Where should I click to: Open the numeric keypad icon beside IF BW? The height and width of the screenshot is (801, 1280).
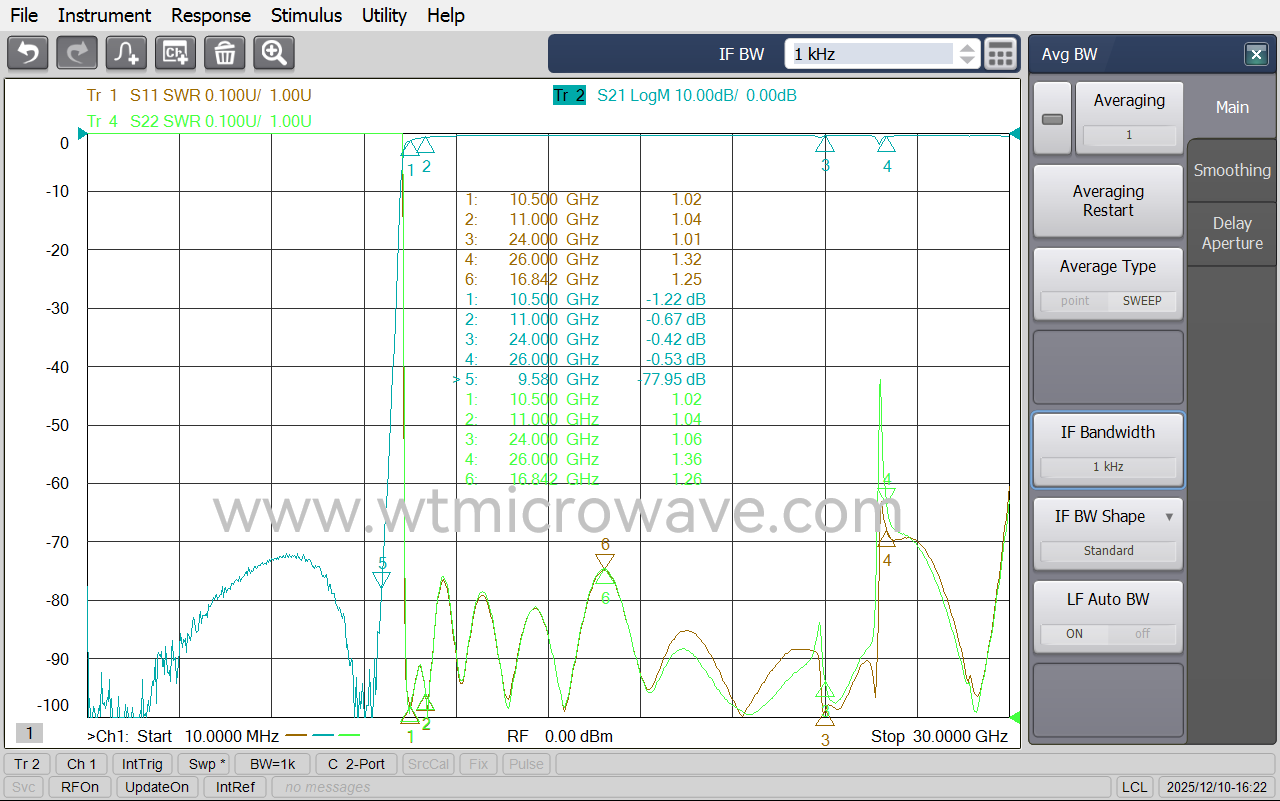point(1000,54)
